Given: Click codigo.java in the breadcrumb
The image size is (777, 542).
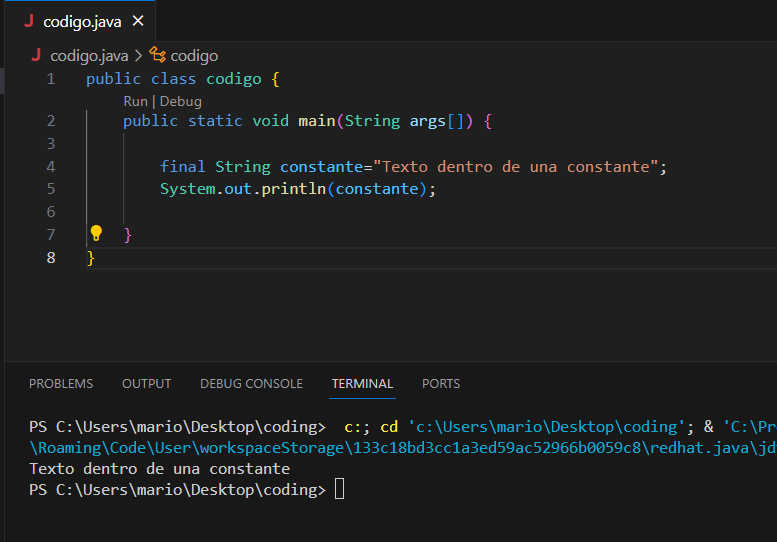Looking at the screenshot, I should click(89, 56).
